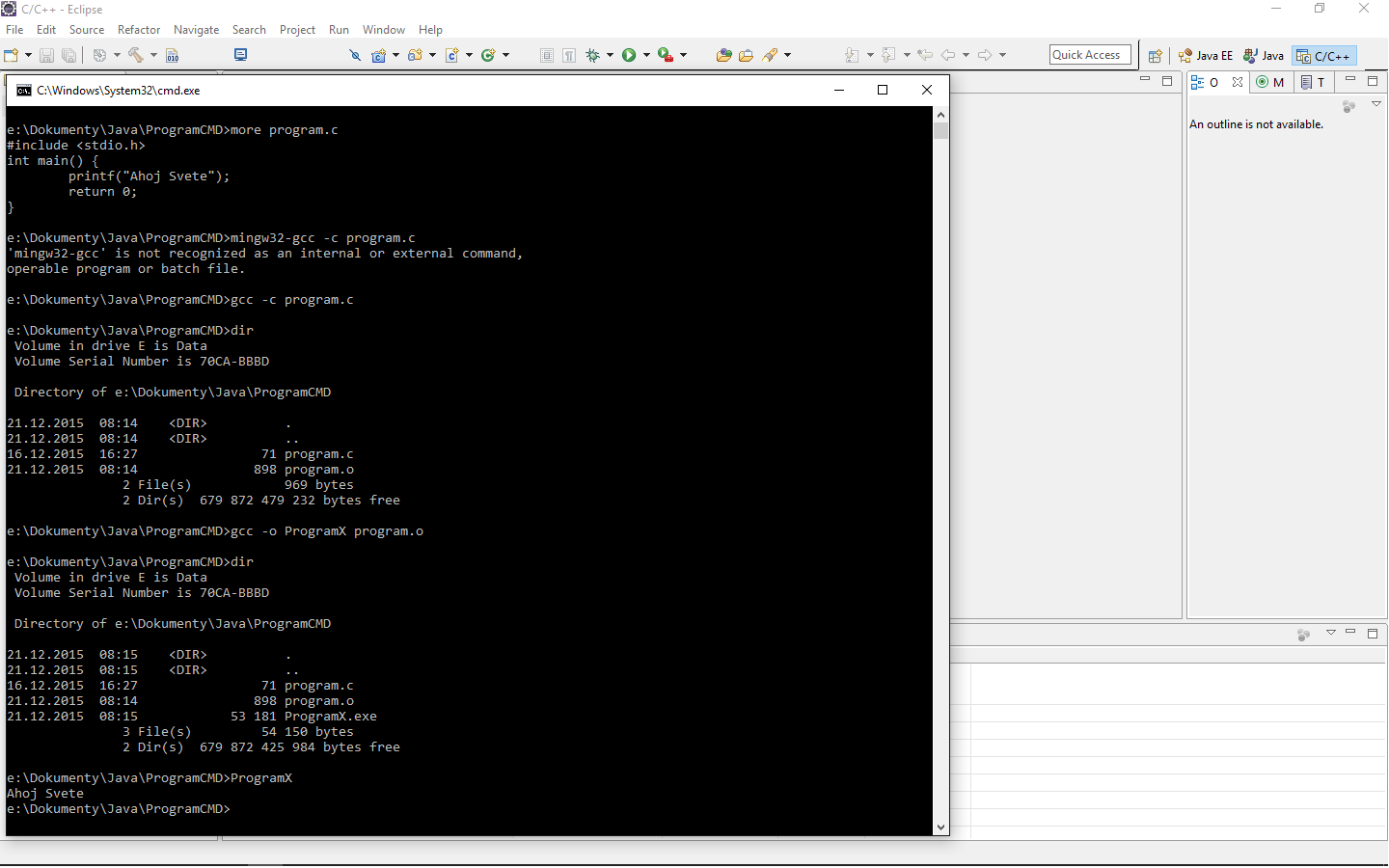Viewport: 1389px width, 868px height.
Task: Open the Outline view menu chevron
Action: pyautogui.click(x=1376, y=102)
